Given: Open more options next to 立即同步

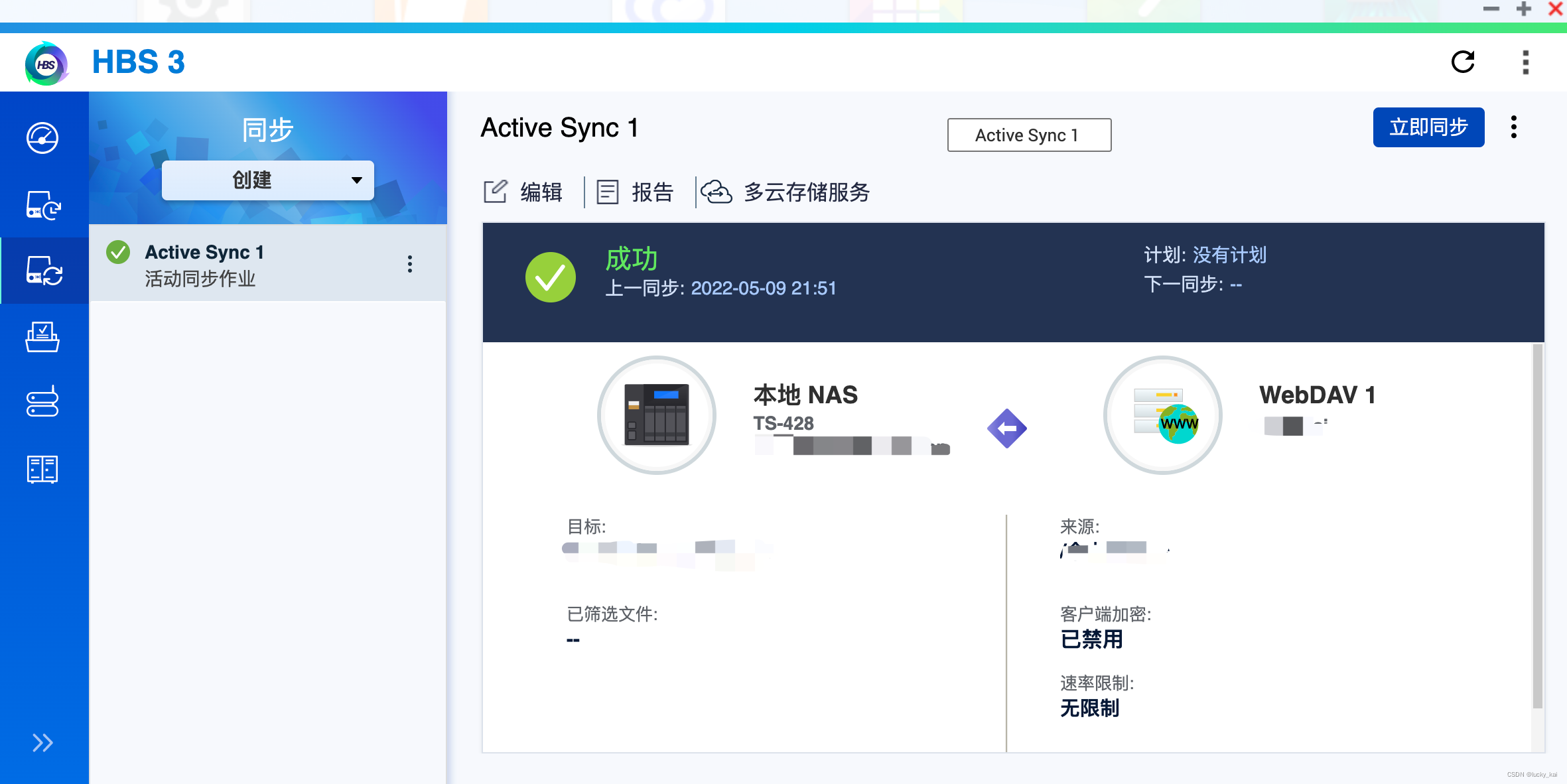Looking at the screenshot, I should (x=1513, y=127).
